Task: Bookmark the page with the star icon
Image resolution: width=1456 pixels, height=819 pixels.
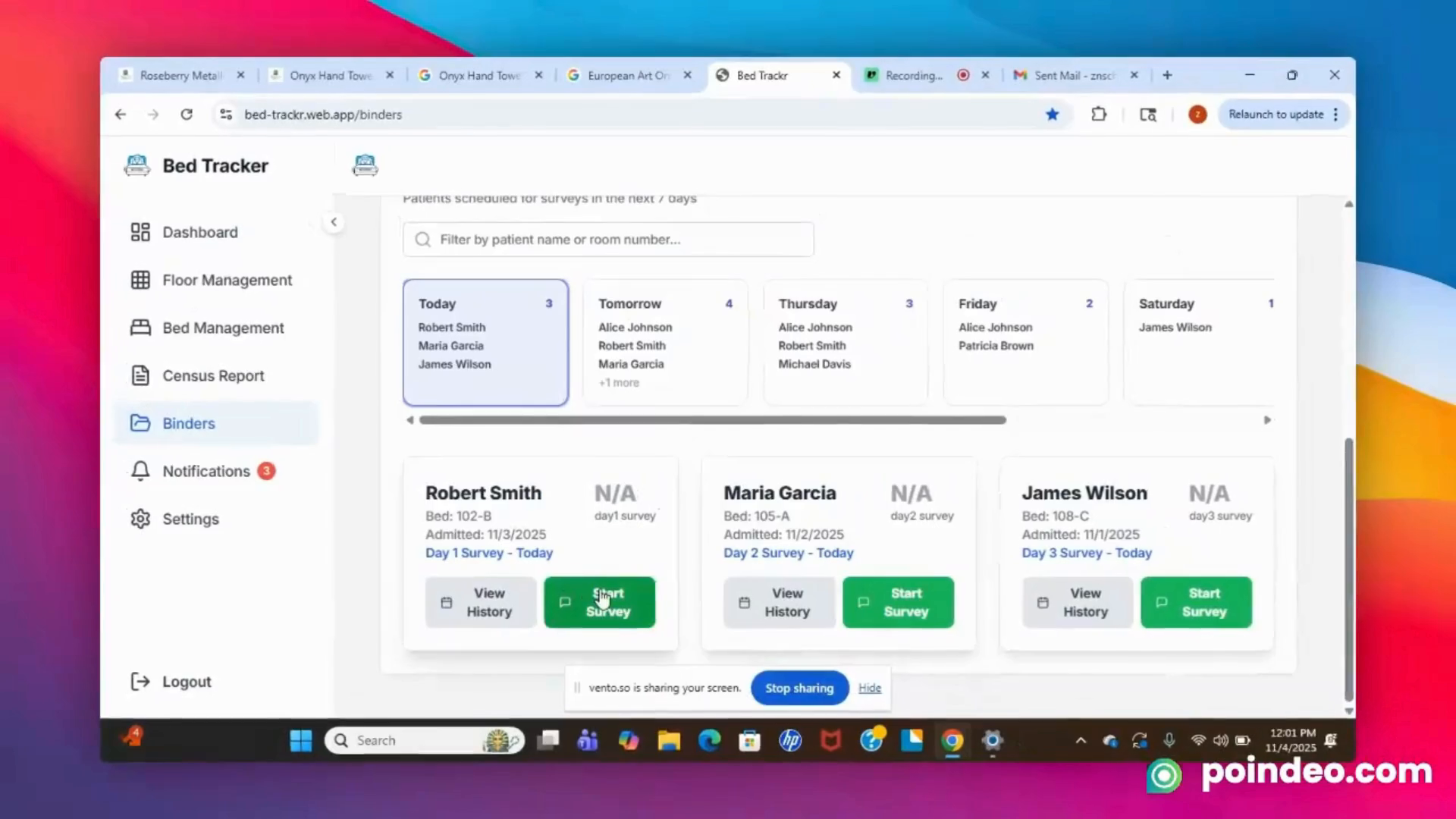Action: (x=1053, y=115)
